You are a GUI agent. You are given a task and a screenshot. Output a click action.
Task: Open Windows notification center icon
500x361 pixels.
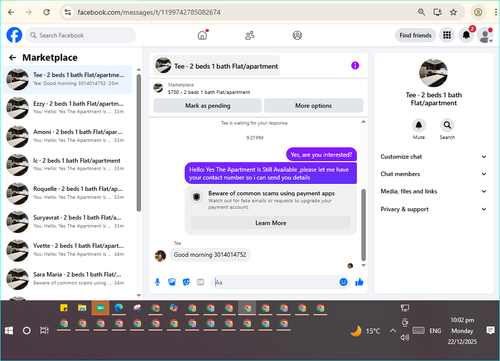pos(490,330)
